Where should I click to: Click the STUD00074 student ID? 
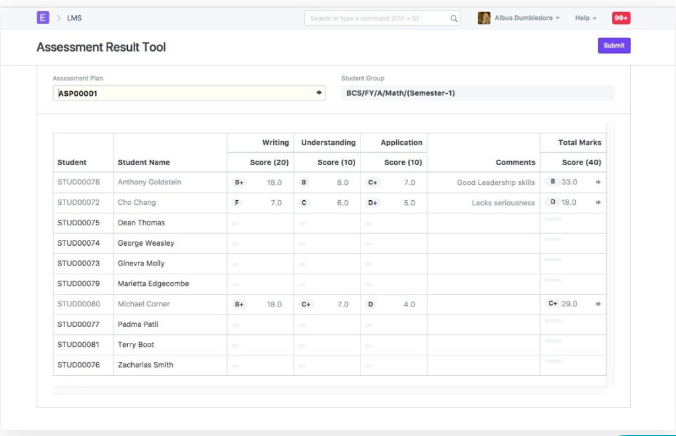tap(78, 243)
